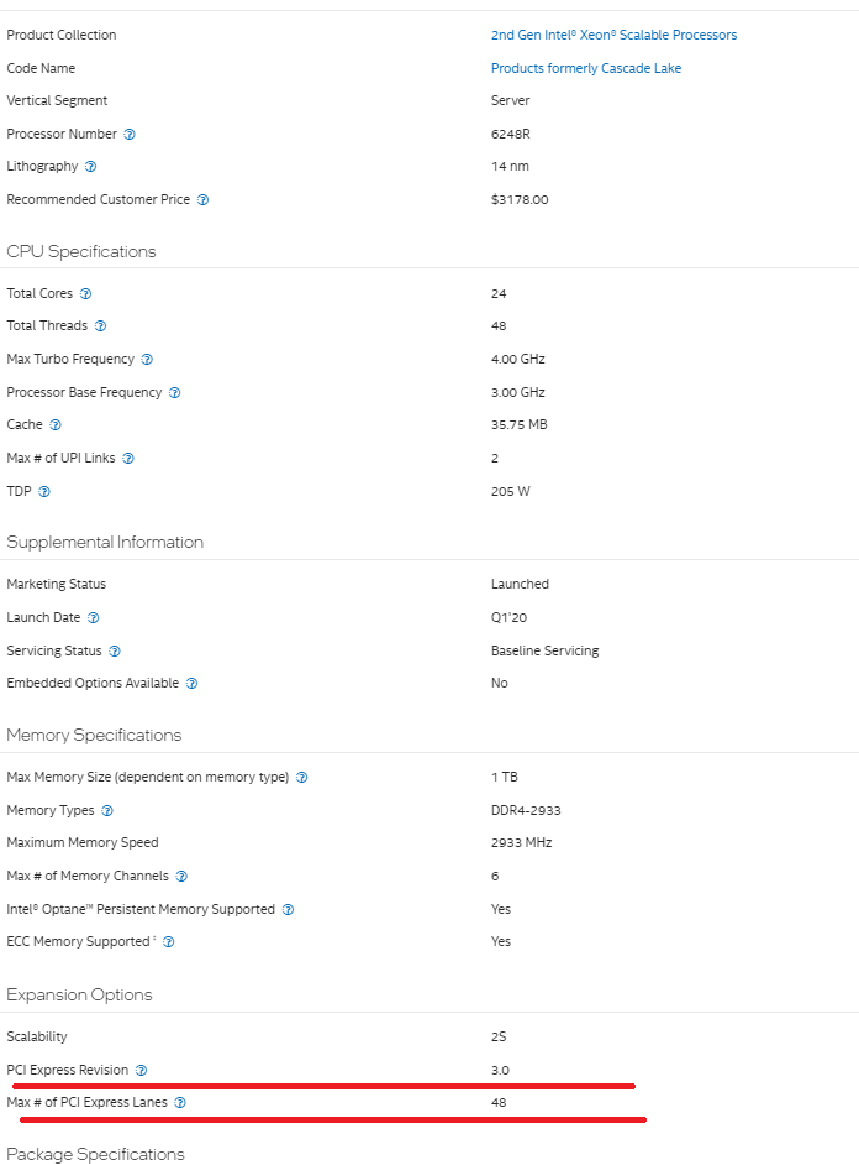Click the help icon next to Lithography
859x1164 pixels.
[91, 166]
